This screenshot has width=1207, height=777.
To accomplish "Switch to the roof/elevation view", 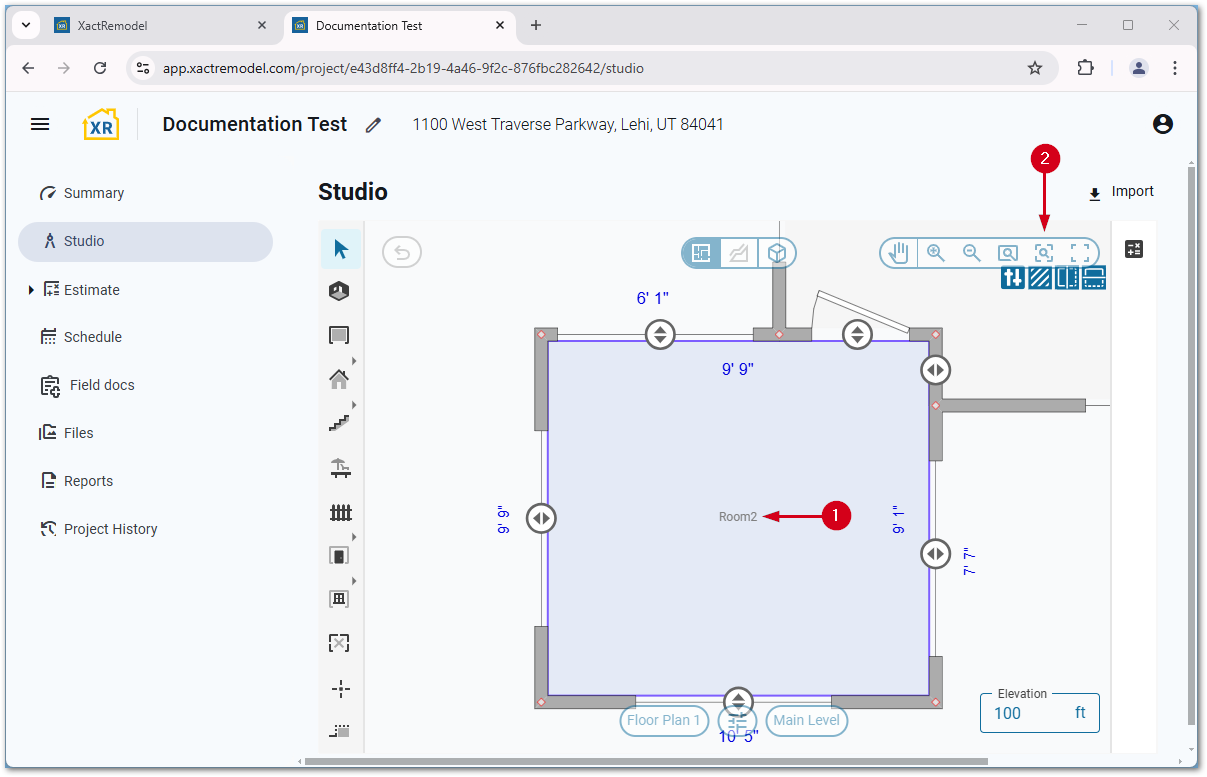I will 739,253.
